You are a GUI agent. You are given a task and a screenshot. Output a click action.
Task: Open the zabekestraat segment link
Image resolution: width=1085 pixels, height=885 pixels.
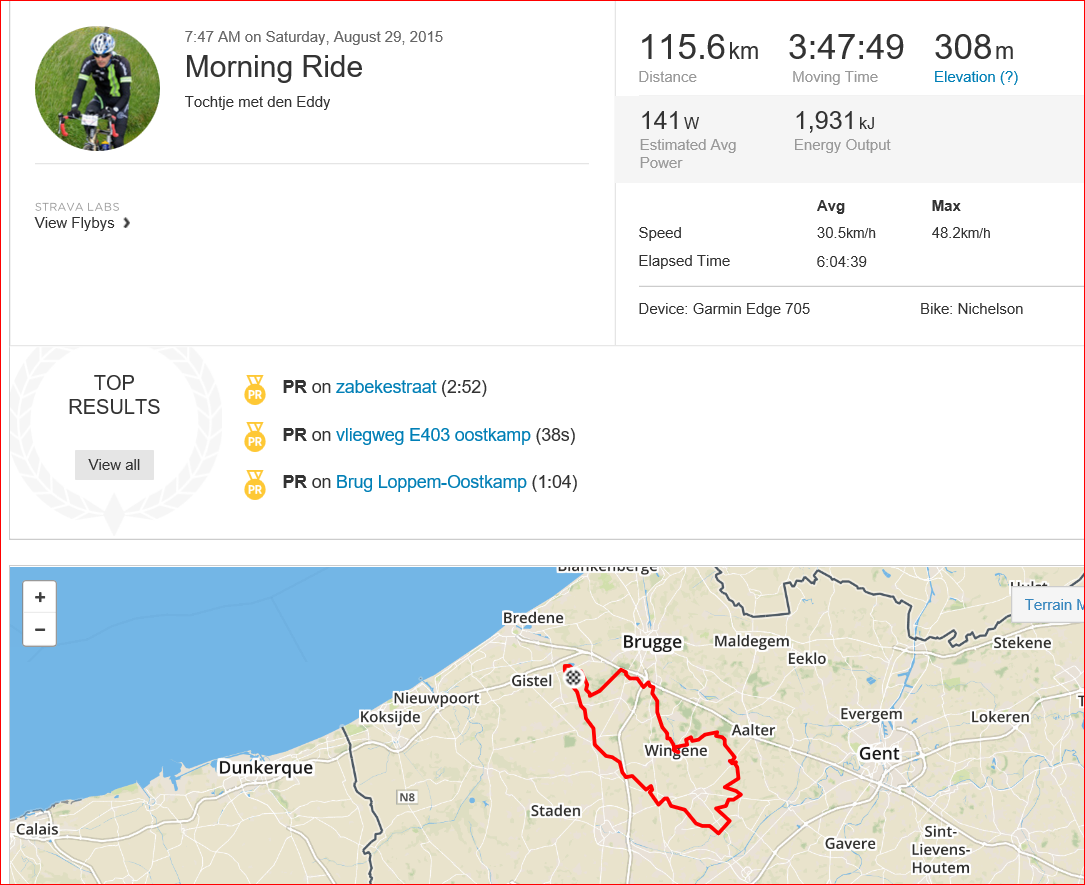tap(386, 387)
